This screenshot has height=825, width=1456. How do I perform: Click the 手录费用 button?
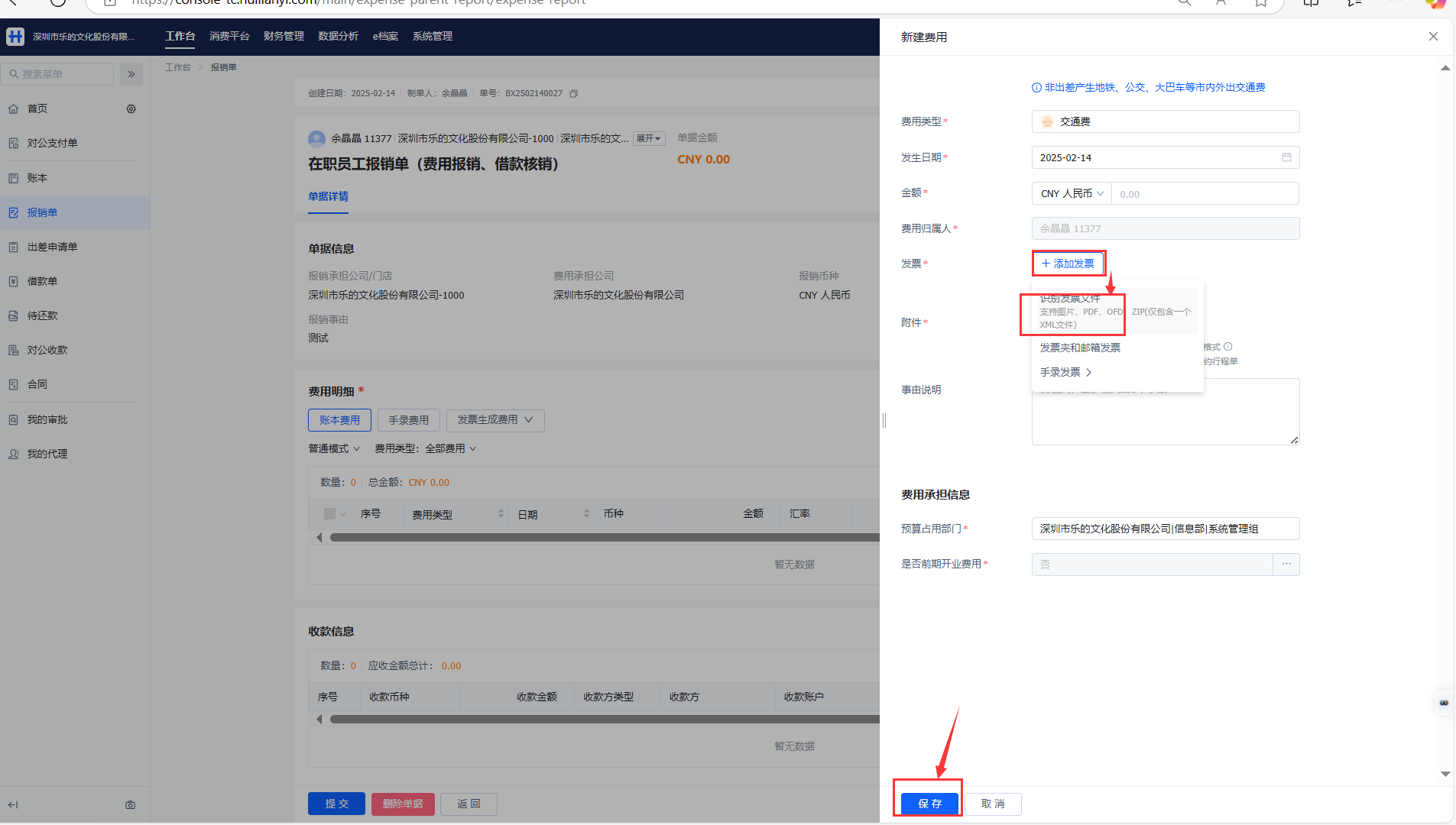(409, 420)
